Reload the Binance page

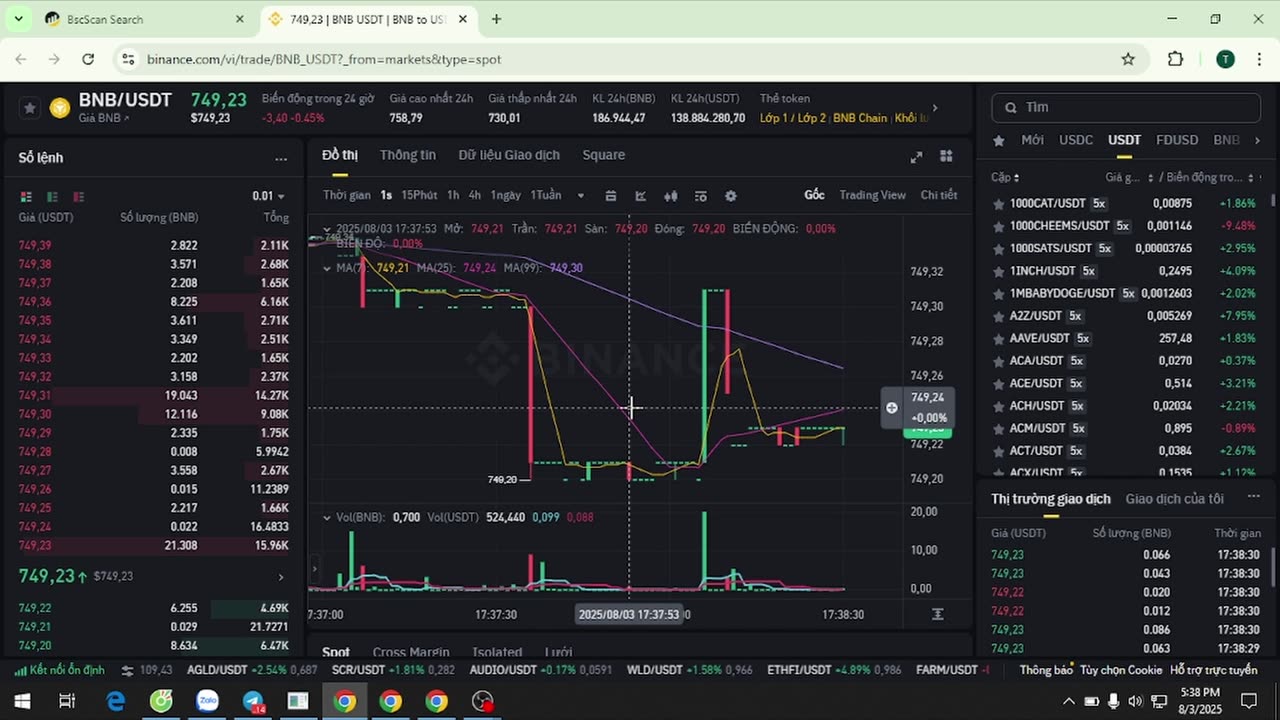point(88,59)
